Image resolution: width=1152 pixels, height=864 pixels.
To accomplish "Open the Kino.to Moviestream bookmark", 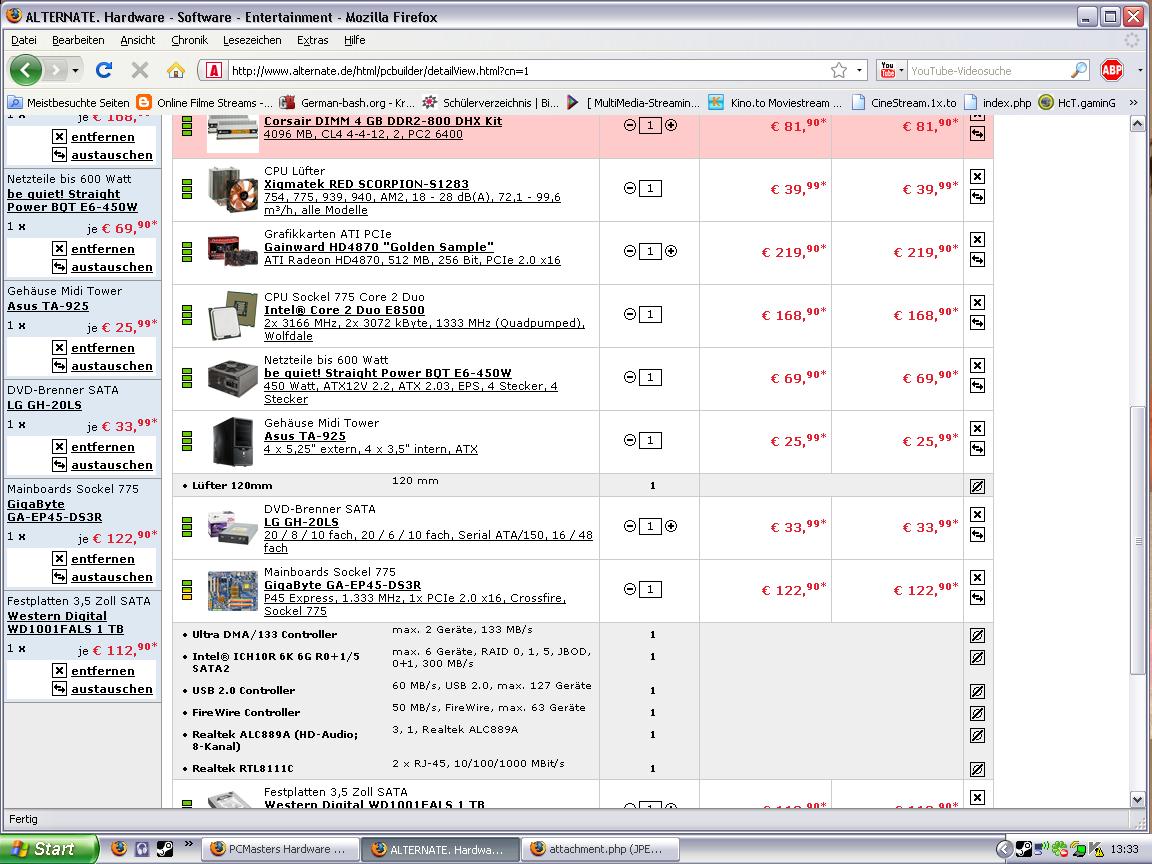I will (775, 103).
